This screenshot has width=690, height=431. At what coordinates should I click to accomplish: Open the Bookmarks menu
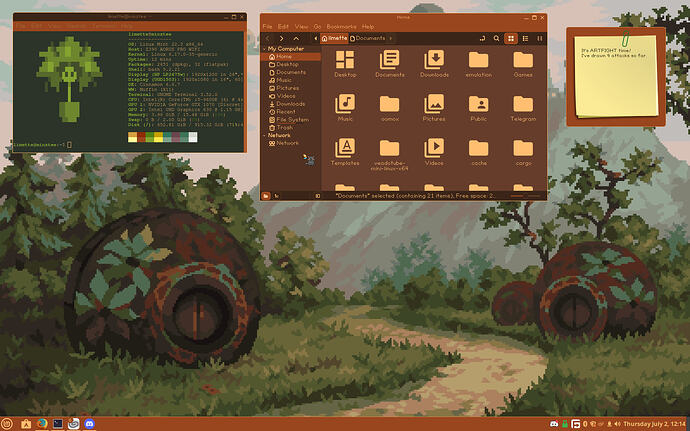(x=341, y=26)
